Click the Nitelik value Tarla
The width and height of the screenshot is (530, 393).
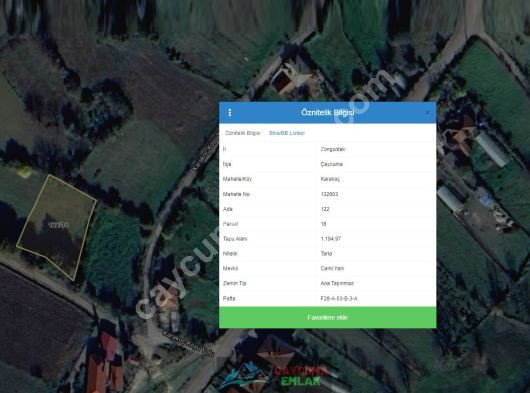point(326,253)
